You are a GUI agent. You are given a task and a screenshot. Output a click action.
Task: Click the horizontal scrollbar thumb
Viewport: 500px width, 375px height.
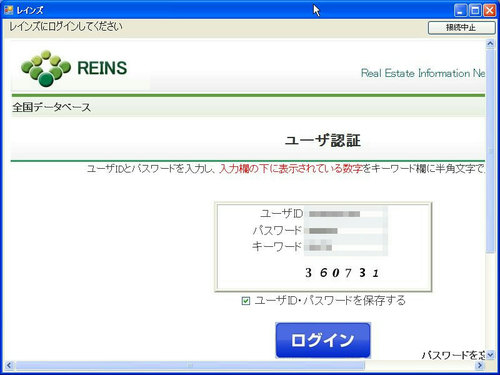(x=190, y=365)
